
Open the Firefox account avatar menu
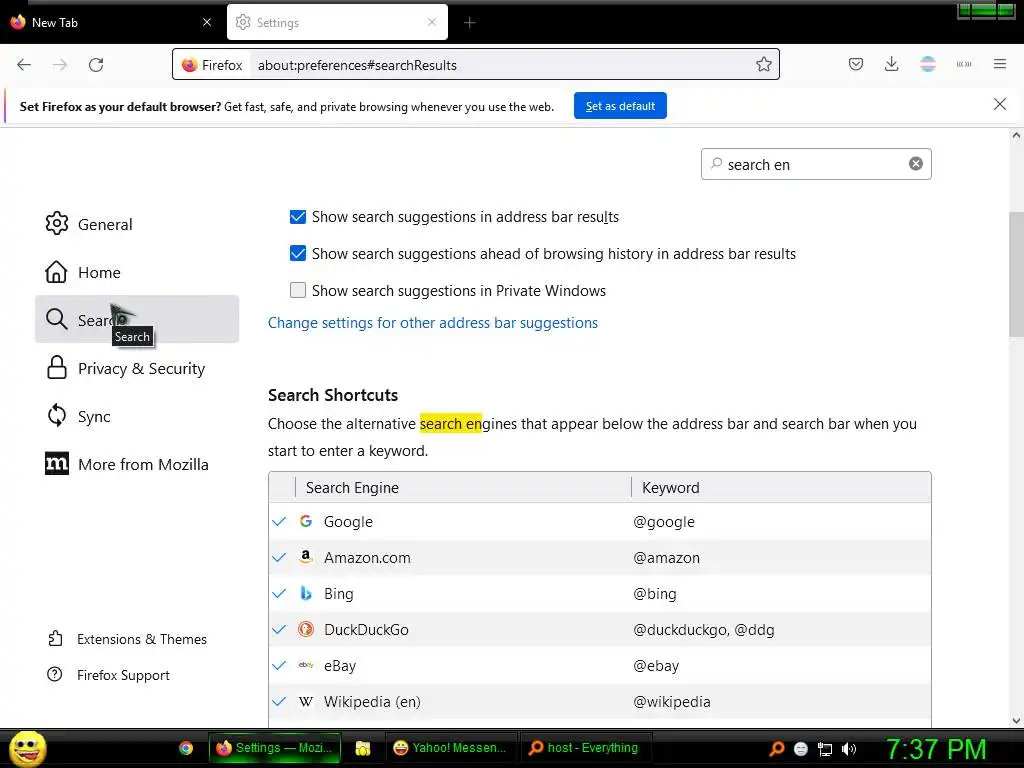[x=927, y=64]
